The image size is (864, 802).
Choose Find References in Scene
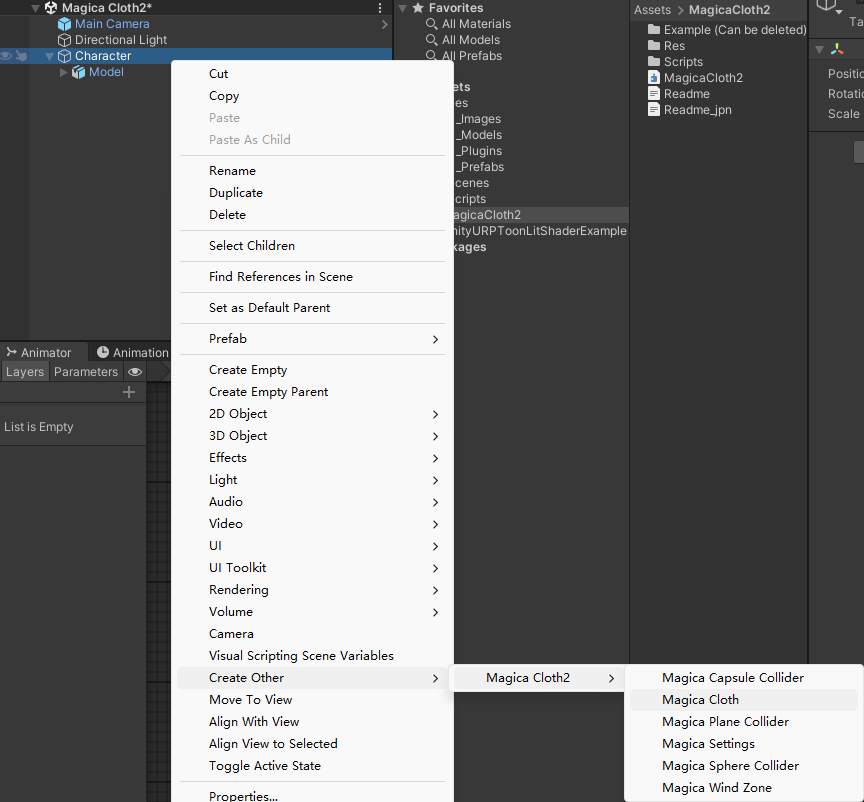pos(312,277)
